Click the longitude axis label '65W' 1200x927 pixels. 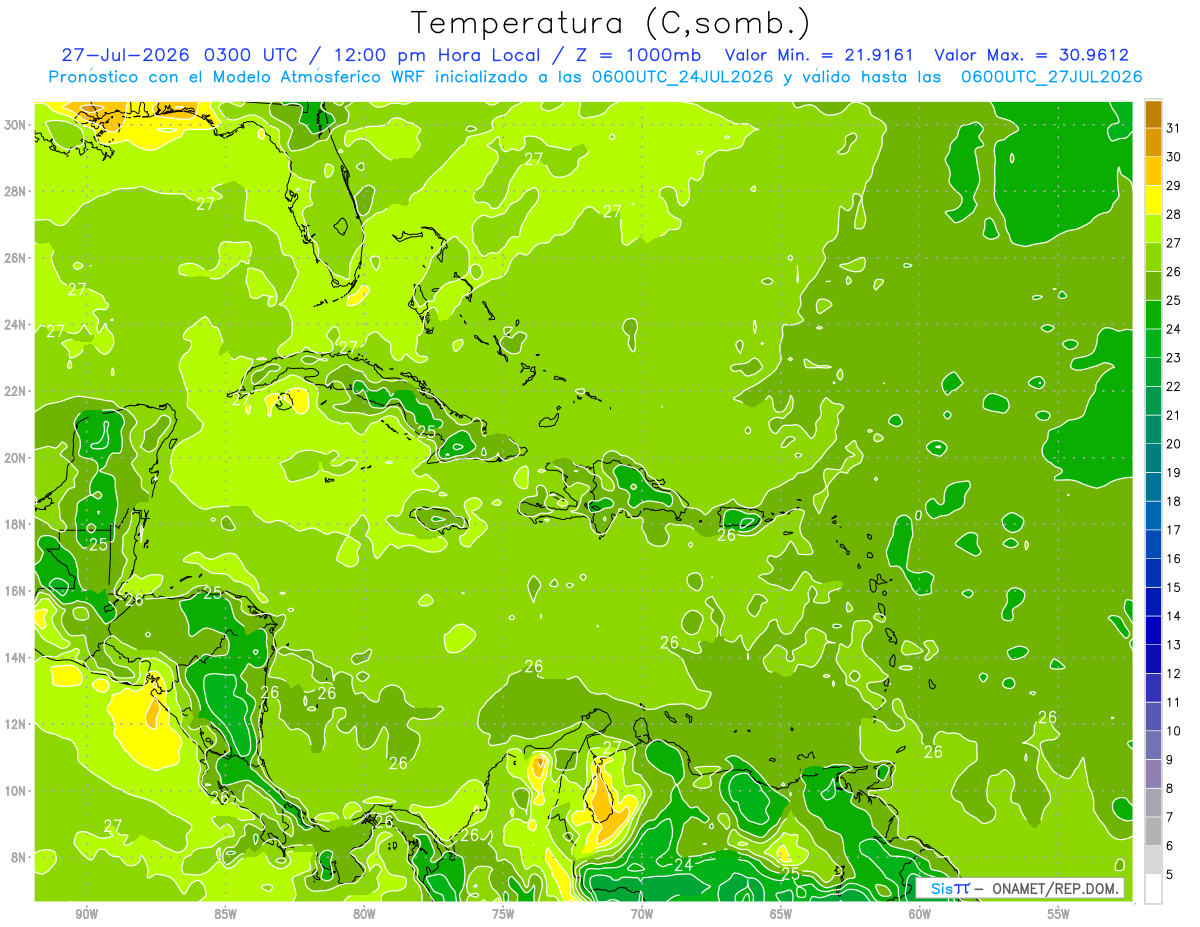click(x=781, y=914)
